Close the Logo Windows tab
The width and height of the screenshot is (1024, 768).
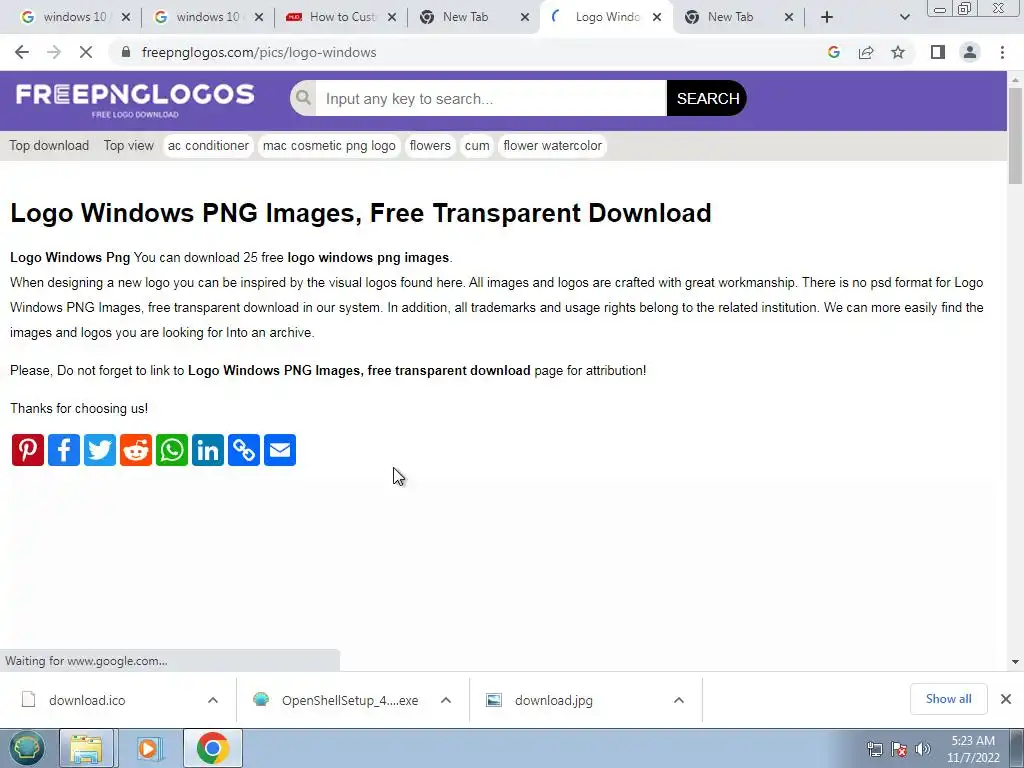click(657, 17)
